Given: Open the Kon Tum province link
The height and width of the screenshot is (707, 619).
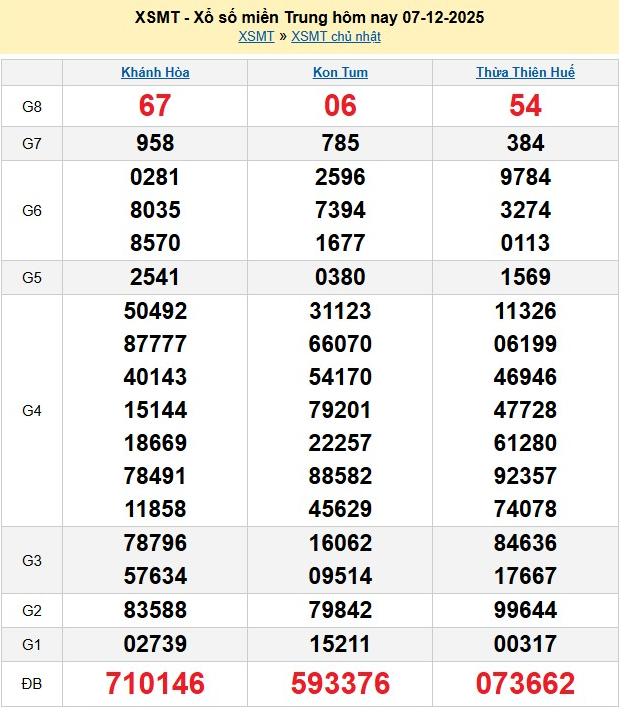Looking at the screenshot, I should click(340, 72).
